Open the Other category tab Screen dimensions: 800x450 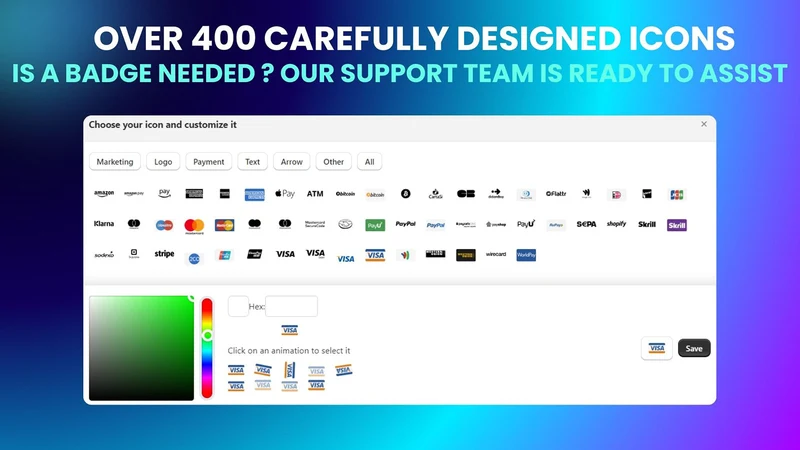tap(334, 162)
